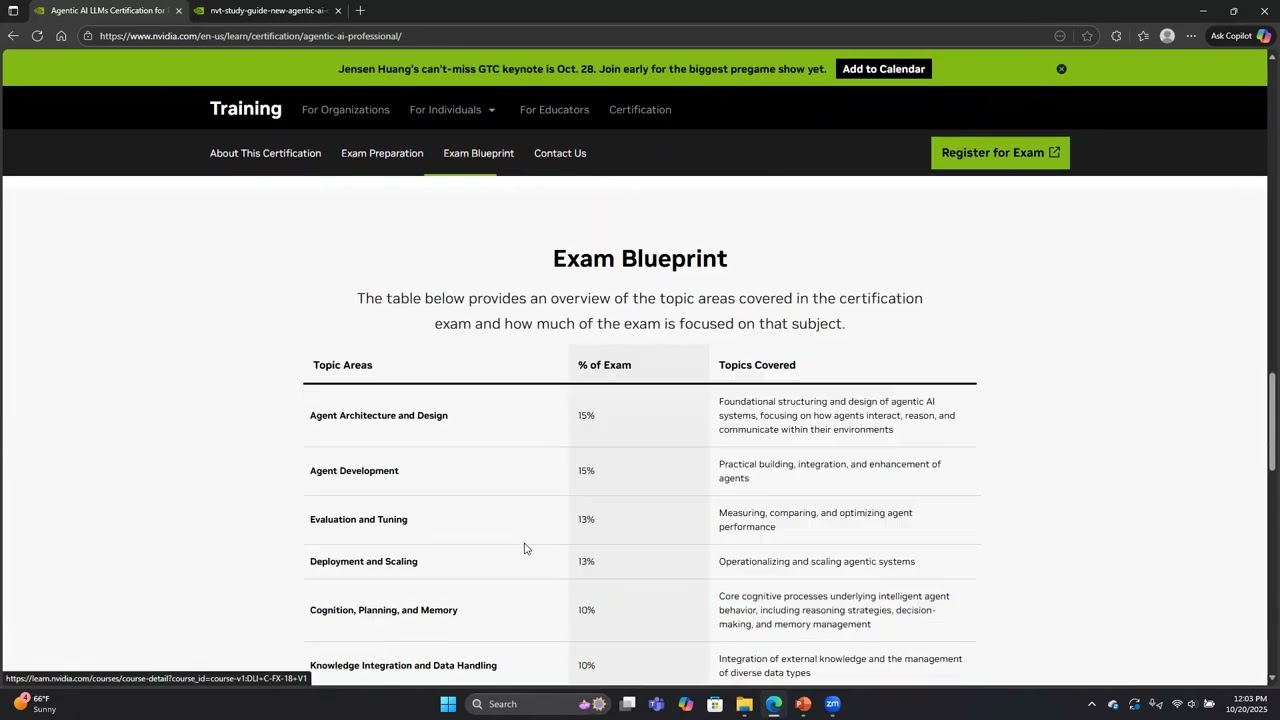Click the Training heading link
The image size is (1280, 720).
[246, 109]
